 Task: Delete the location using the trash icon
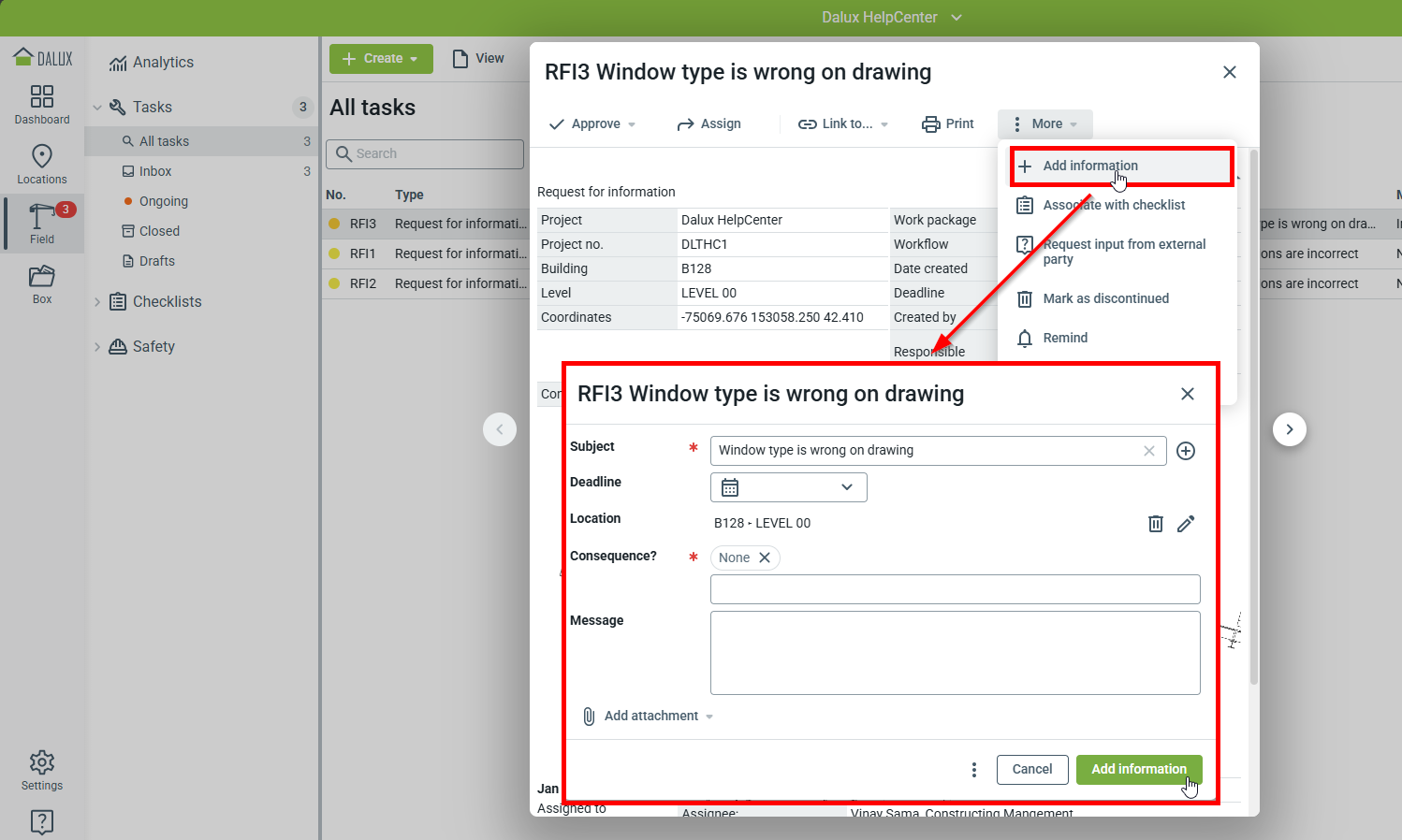click(x=1156, y=524)
